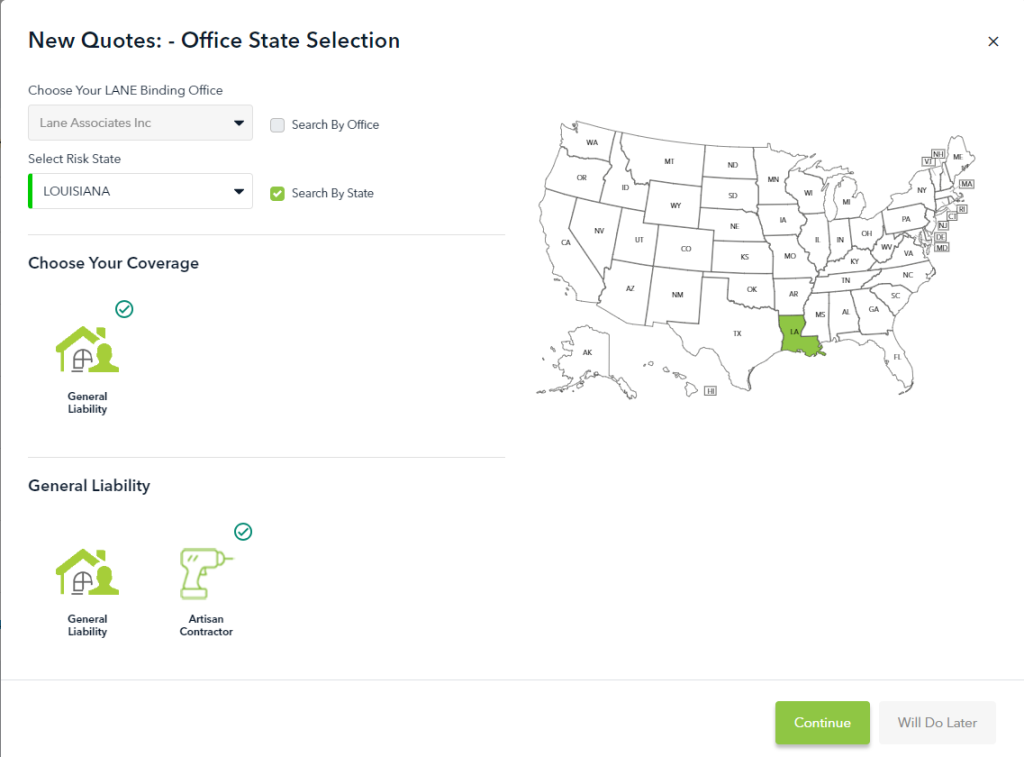This screenshot has height=757, width=1024.
Task: Expand the Select Risk State dropdown
Action: [x=139, y=190]
